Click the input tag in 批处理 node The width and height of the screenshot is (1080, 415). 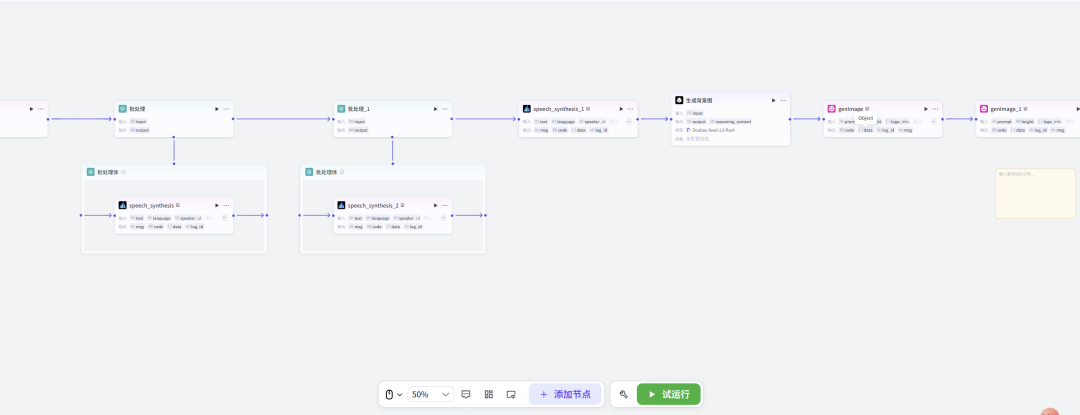pos(138,121)
